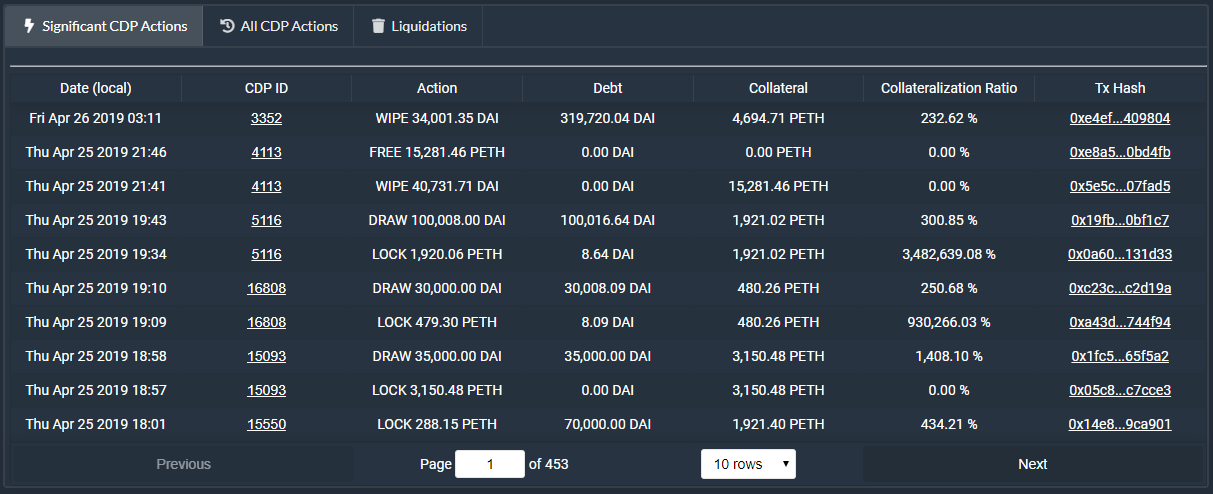Open CDP 5116 in the LOCK 1,920.06 PETH row
This screenshot has height=494, width=1213.
pyautogui.click(x=266, y=254)
